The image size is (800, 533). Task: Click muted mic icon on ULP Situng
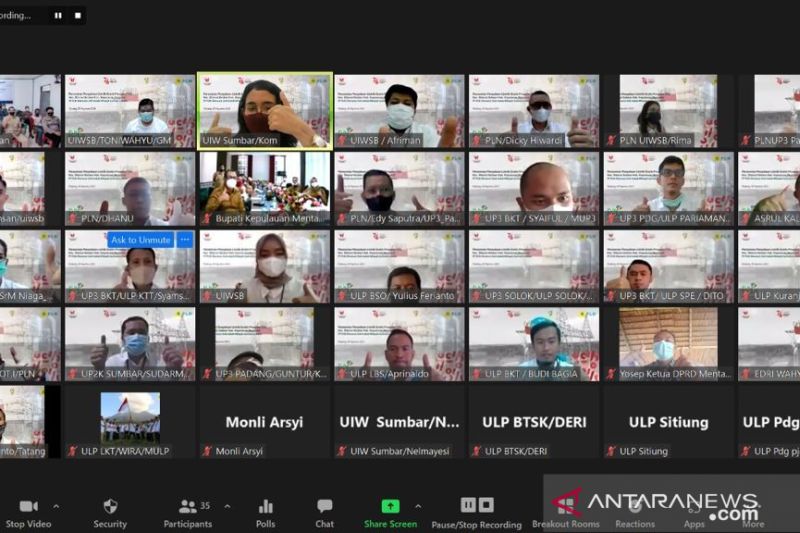[x=611, y=451]
